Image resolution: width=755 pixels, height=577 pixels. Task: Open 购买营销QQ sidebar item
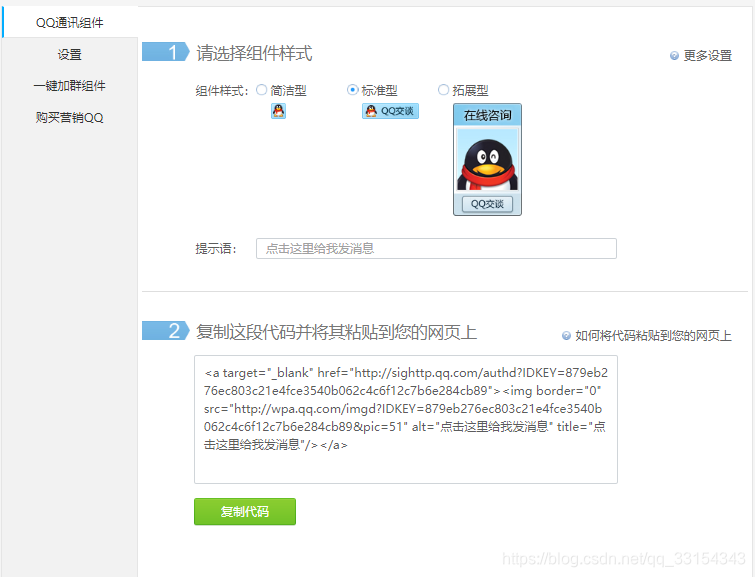click(70, 117)
